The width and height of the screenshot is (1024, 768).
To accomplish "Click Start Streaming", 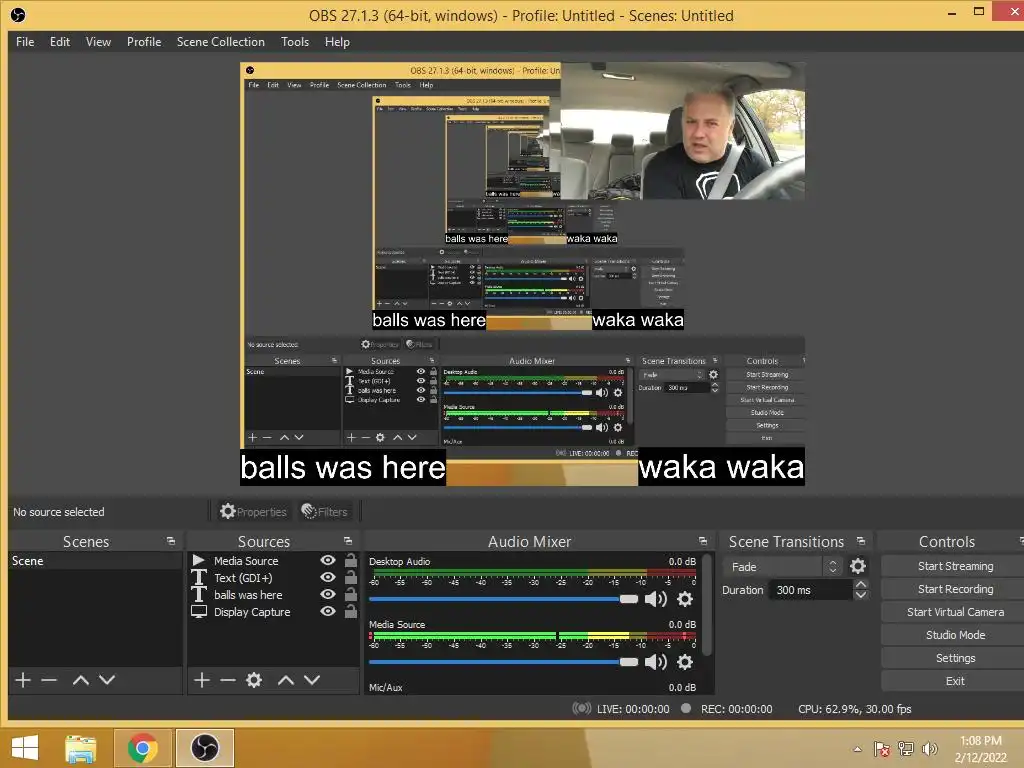I will [x=955, y=566].
